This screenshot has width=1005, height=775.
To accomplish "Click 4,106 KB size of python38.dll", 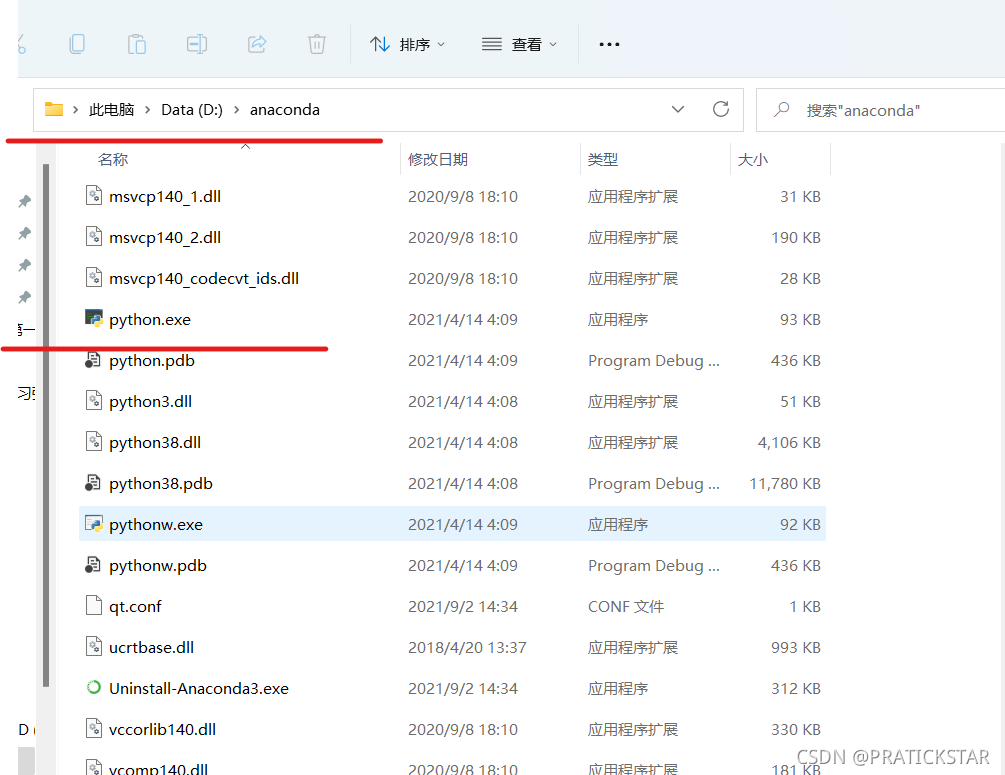I will click(789, 443).
